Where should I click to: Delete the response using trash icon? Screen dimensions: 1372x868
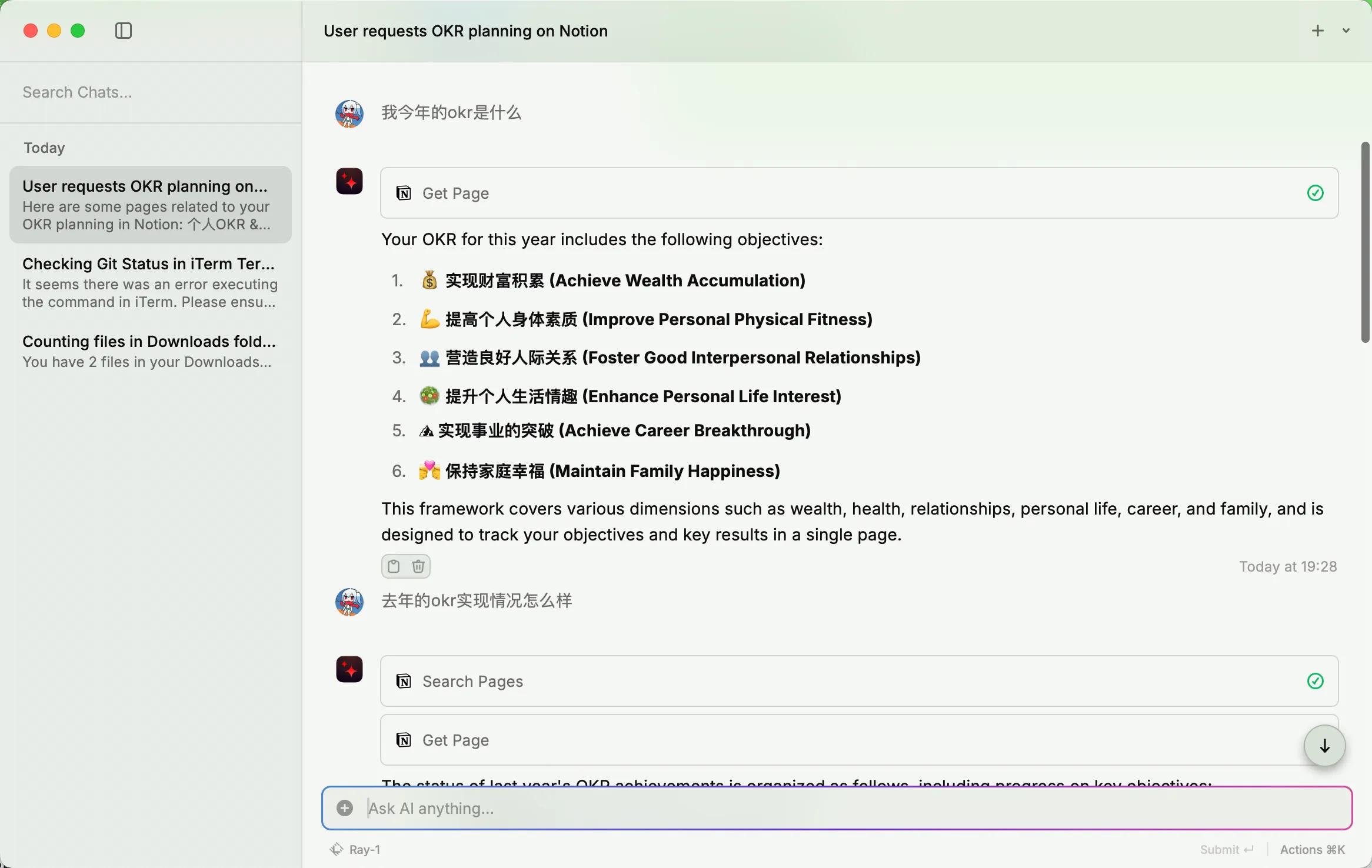(418, 566)
